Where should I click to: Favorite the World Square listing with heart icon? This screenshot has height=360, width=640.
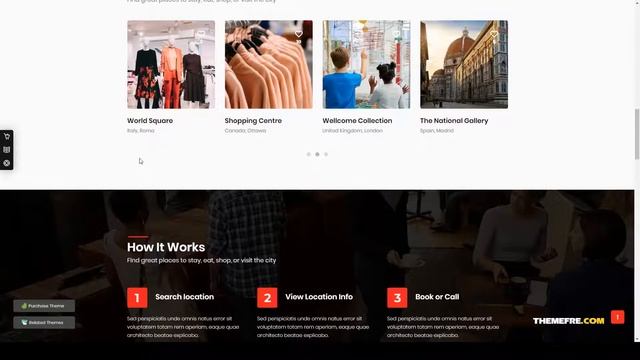[201, 34]
